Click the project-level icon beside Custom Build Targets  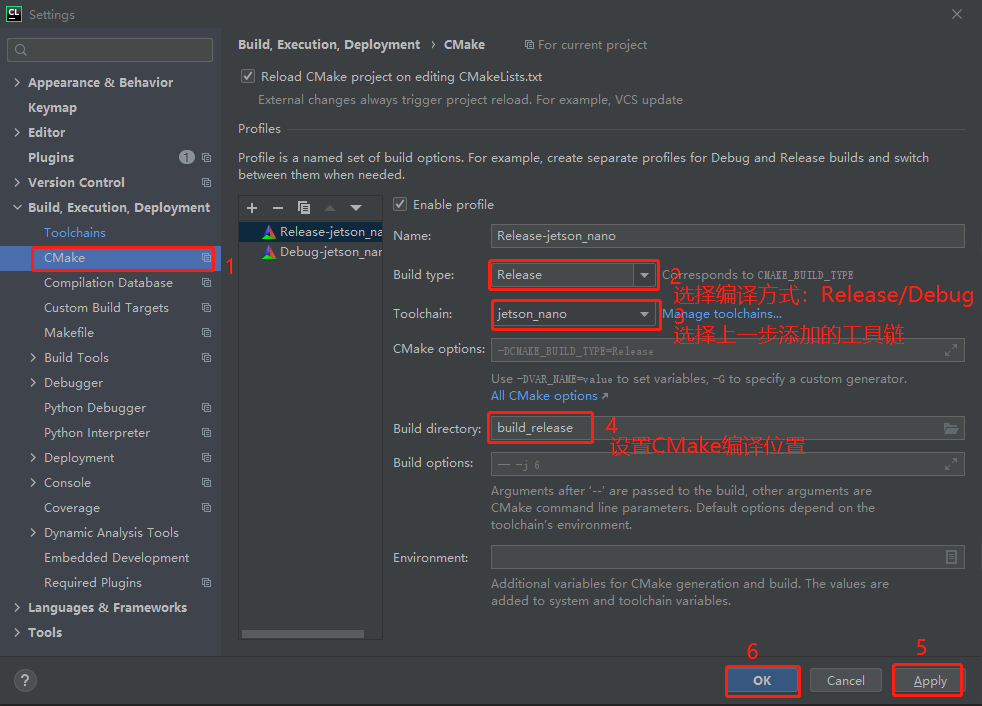pos(206,308)
